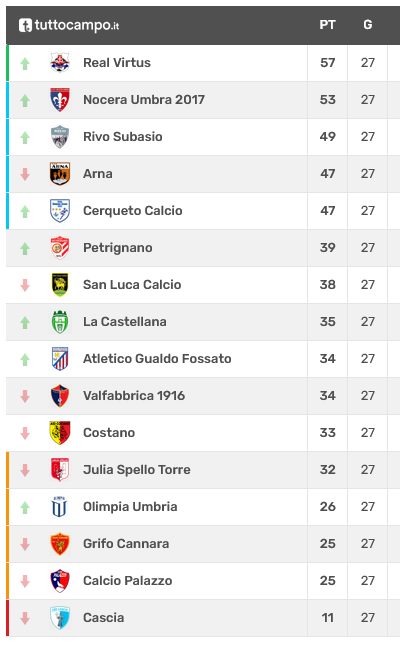
Task: Click green up arrow beside Petrignano
Action: [x=25, y=248]
